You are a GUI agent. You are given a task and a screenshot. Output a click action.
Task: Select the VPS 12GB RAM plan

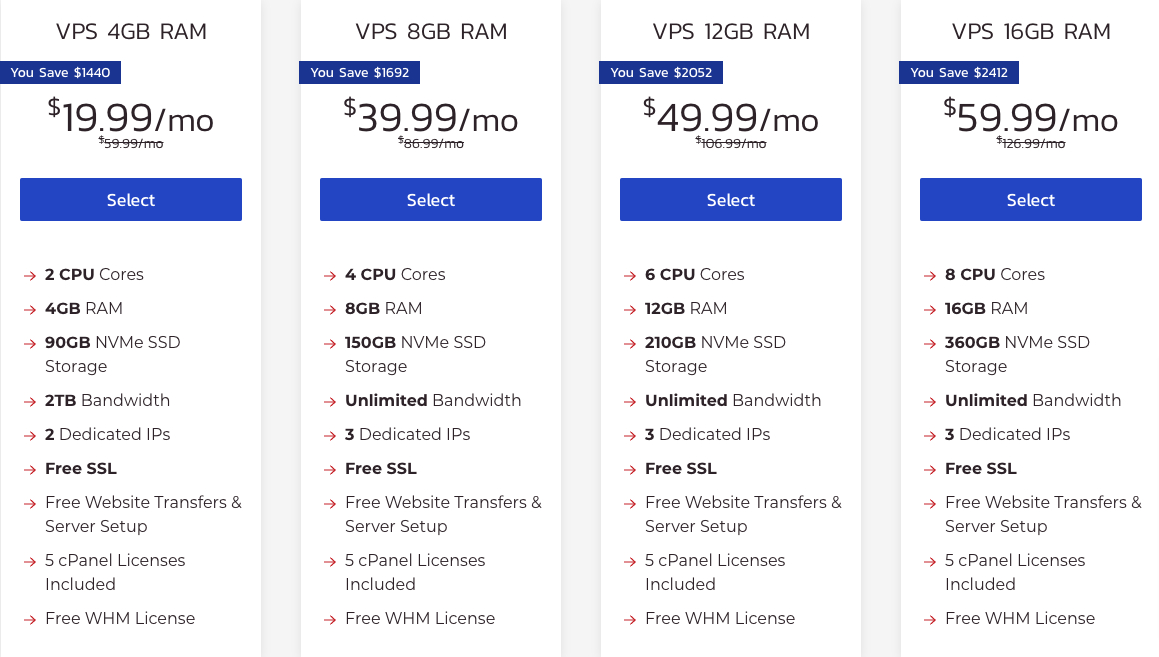[x=730, y=199]
